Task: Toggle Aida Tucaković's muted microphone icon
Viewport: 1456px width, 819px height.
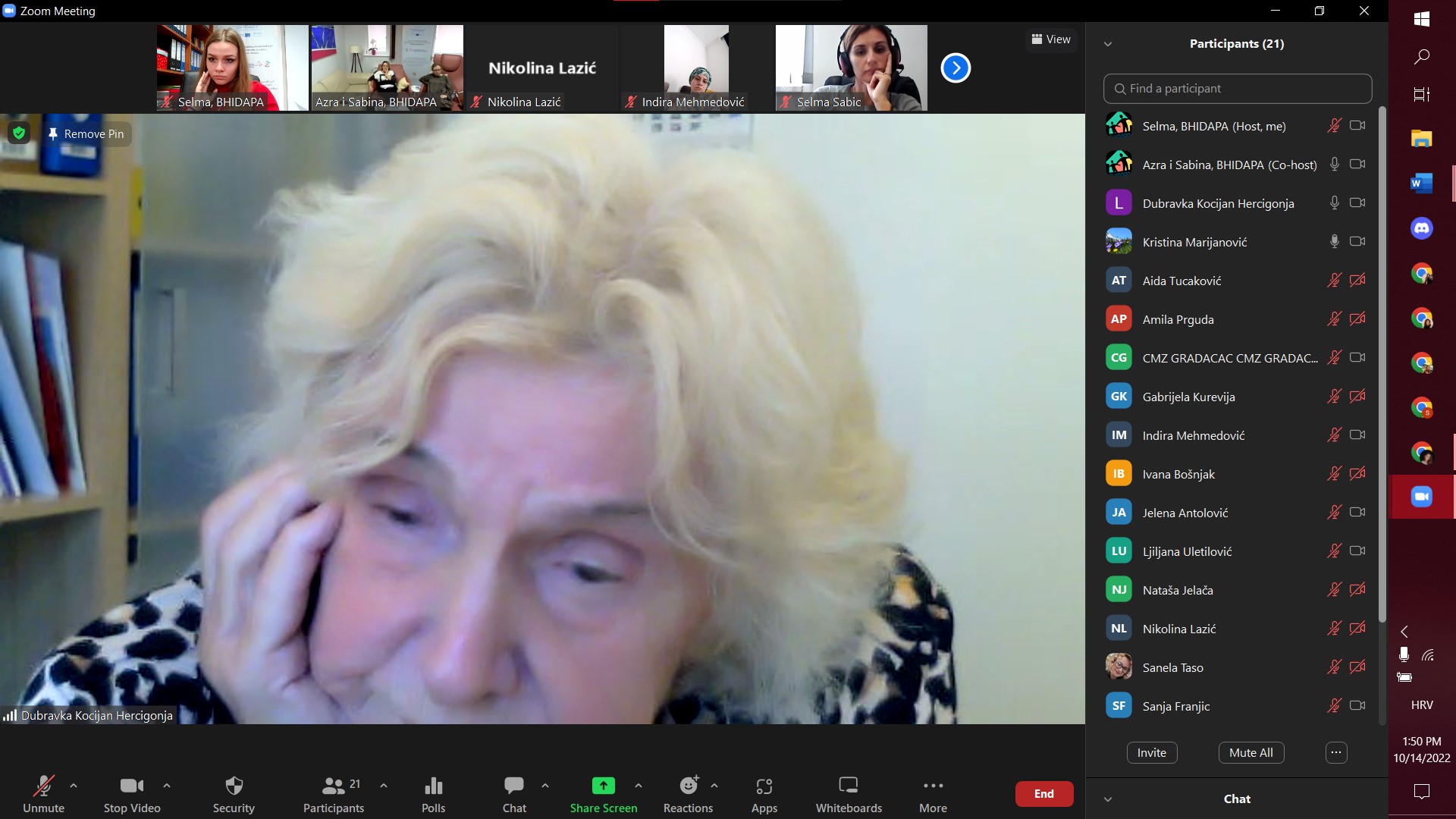Action: [1334, 281]
